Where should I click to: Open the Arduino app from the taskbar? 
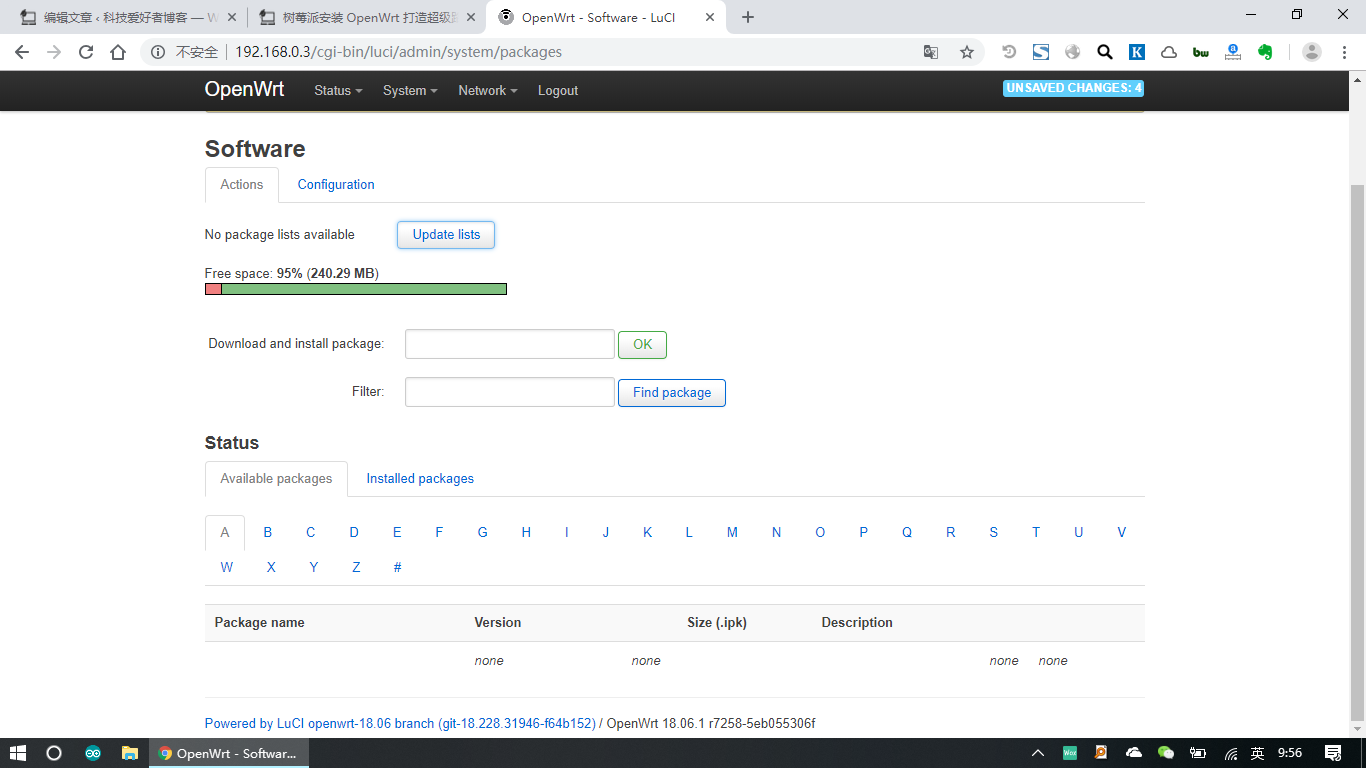coord(93,753)
